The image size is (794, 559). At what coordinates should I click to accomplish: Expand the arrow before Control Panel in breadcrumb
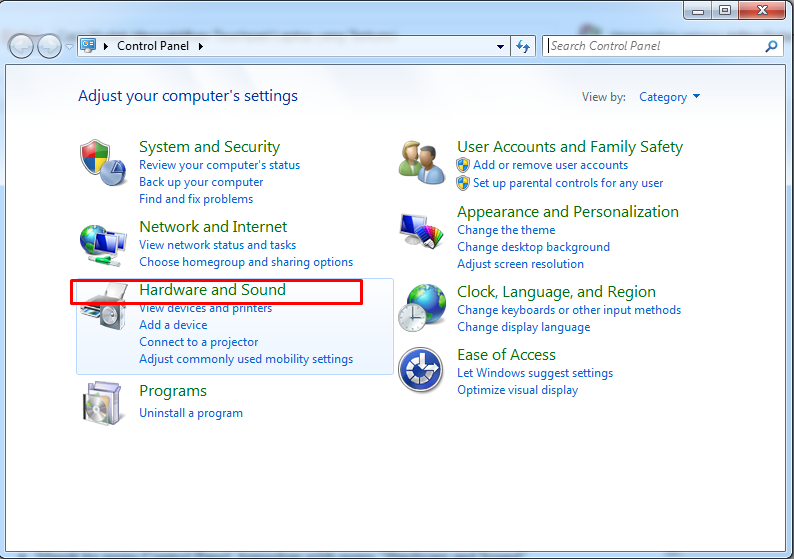tap(106, 46)
